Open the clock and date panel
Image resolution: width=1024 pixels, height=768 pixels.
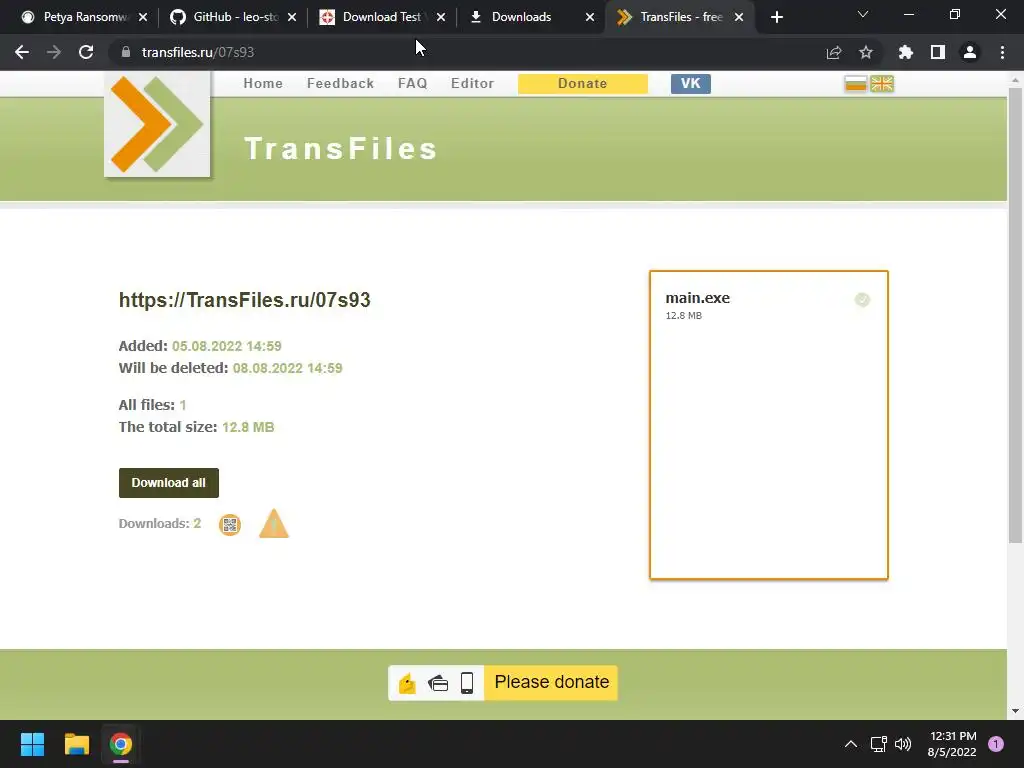(952, 744)
